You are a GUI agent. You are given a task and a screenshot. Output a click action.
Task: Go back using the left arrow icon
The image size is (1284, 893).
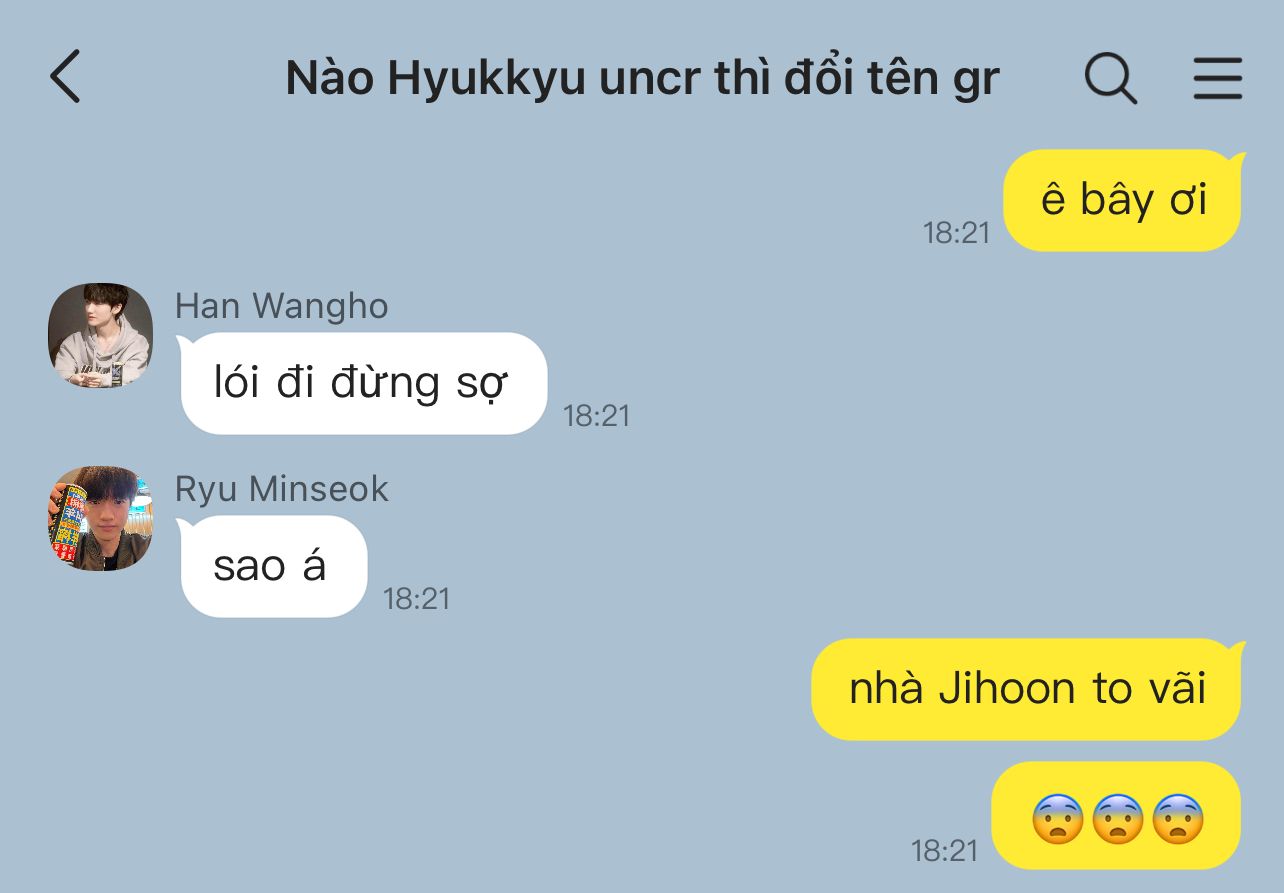tap(65, 78)
